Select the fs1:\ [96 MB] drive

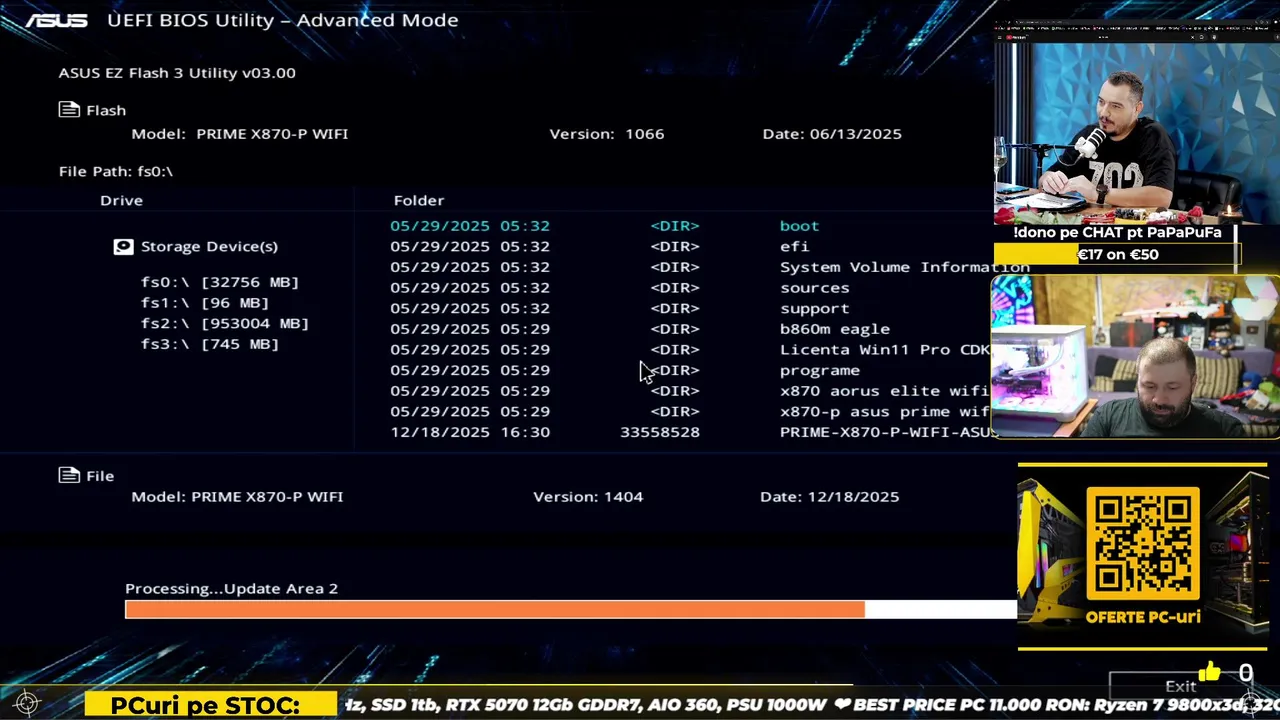coord(205,302)
